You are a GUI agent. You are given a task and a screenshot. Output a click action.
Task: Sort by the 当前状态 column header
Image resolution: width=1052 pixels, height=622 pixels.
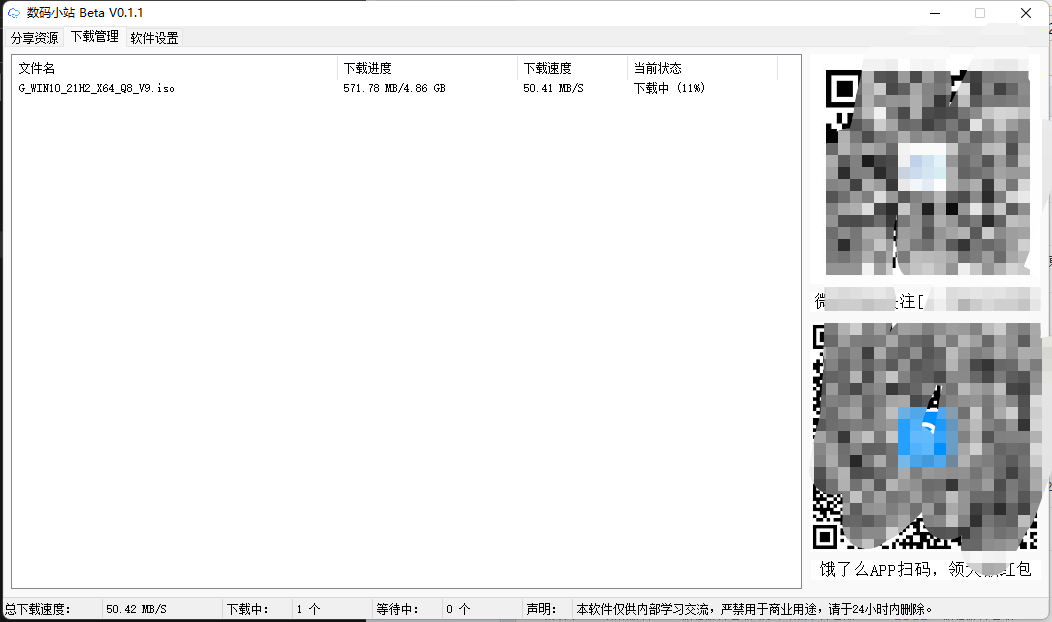pyautogui.click(x=657, y=68)
